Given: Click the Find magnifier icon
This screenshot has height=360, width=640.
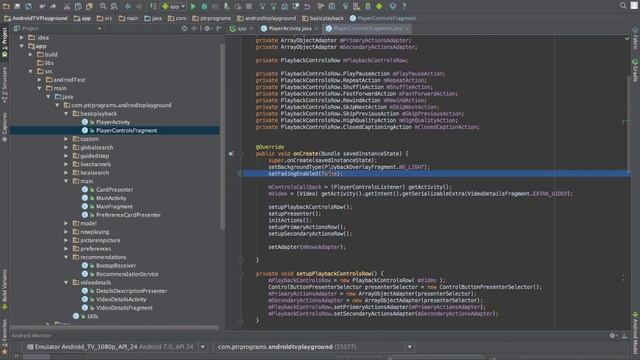Looking at the screenshot, I should (103, 6).
